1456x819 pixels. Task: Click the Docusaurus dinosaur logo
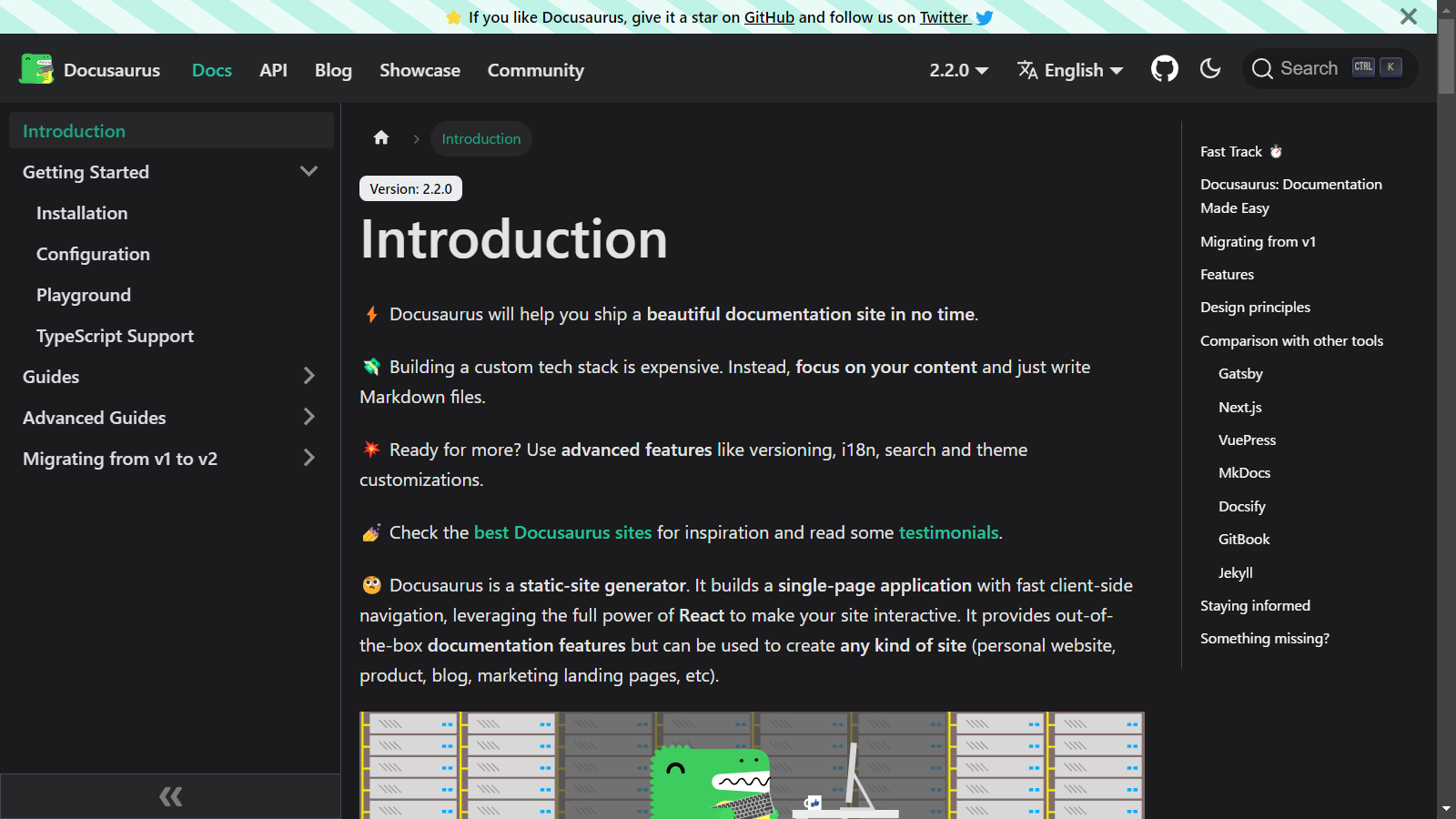click(36, 69)
